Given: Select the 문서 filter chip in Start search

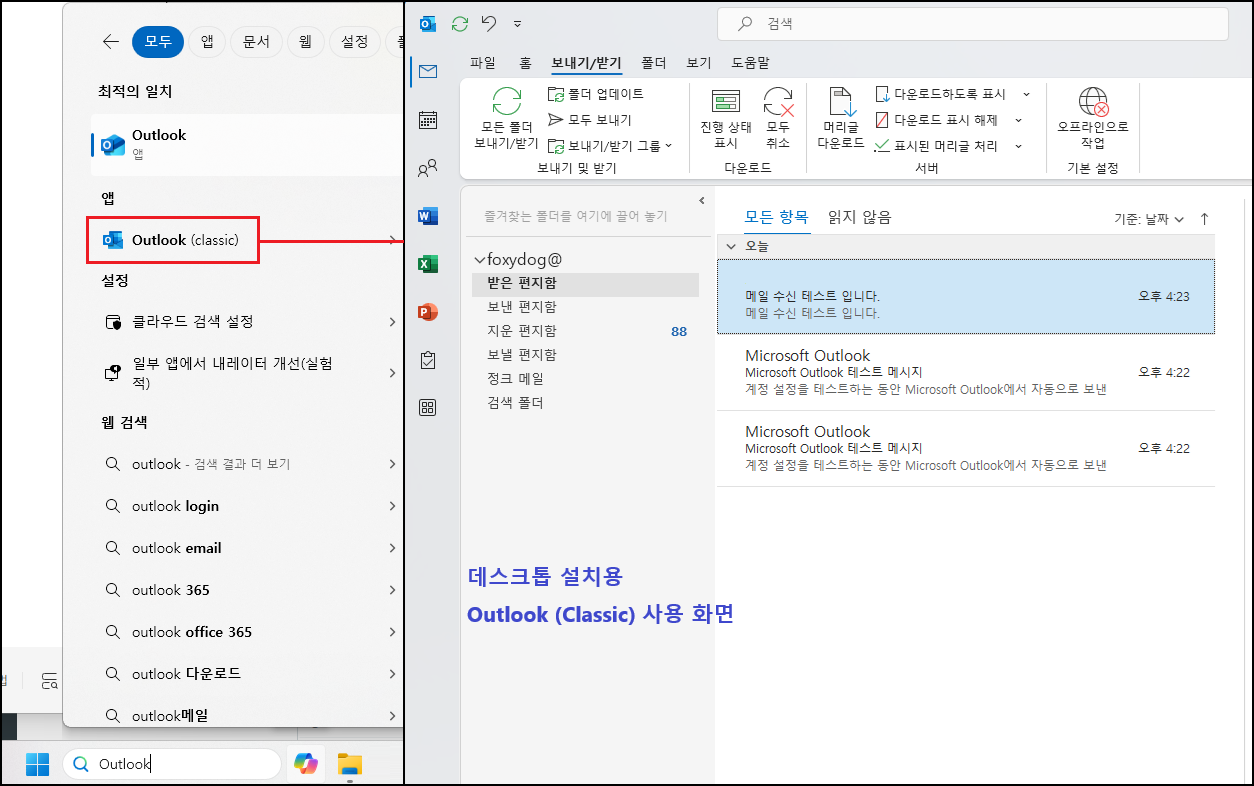Looking at the screenshot, I should (x=256, y=42).
